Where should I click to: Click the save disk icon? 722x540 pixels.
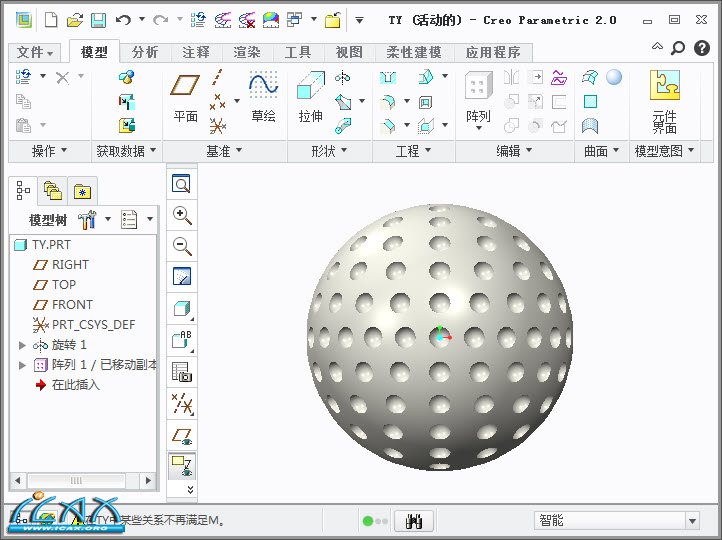(x=98, y=20)
